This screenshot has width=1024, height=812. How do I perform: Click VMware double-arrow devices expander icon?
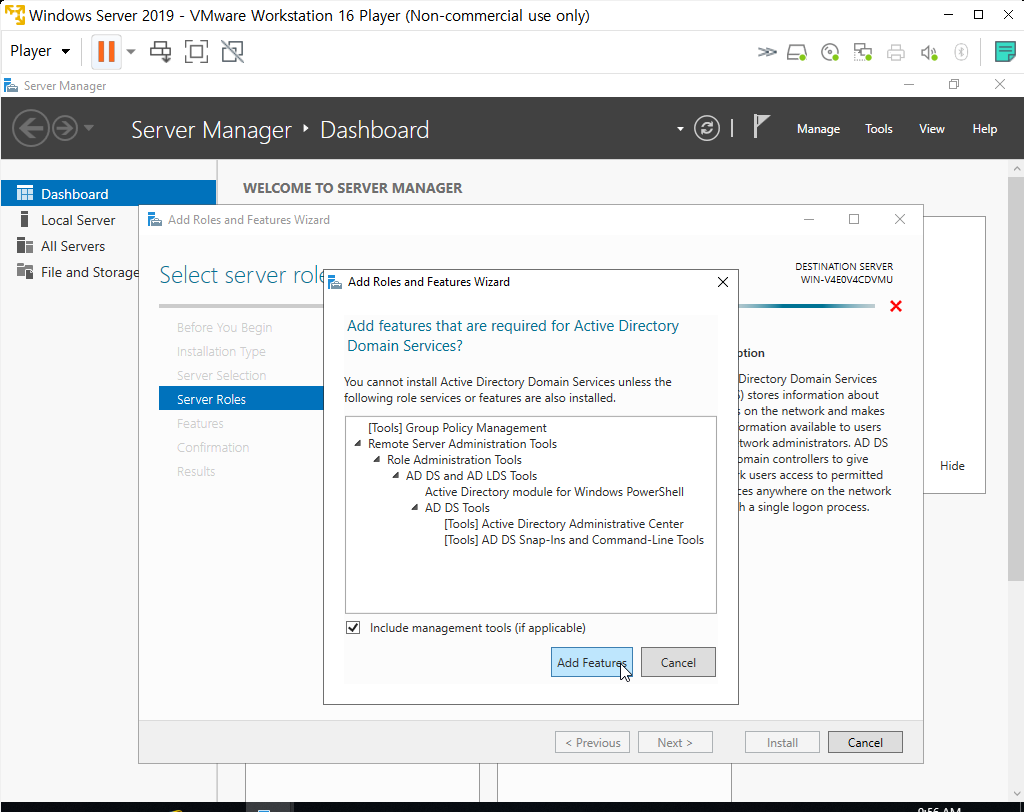point(767,52)
